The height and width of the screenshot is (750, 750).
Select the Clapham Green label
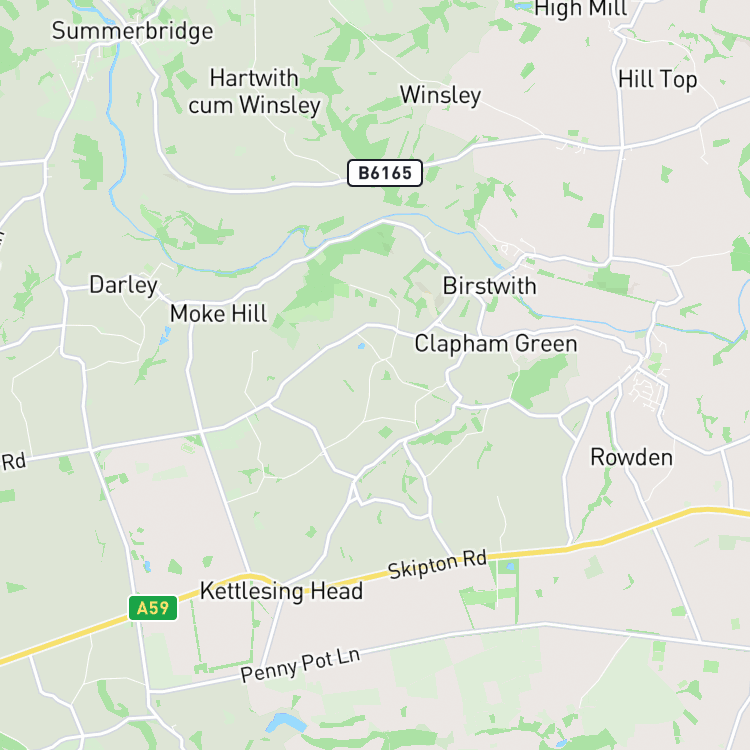tap(496, 344)
